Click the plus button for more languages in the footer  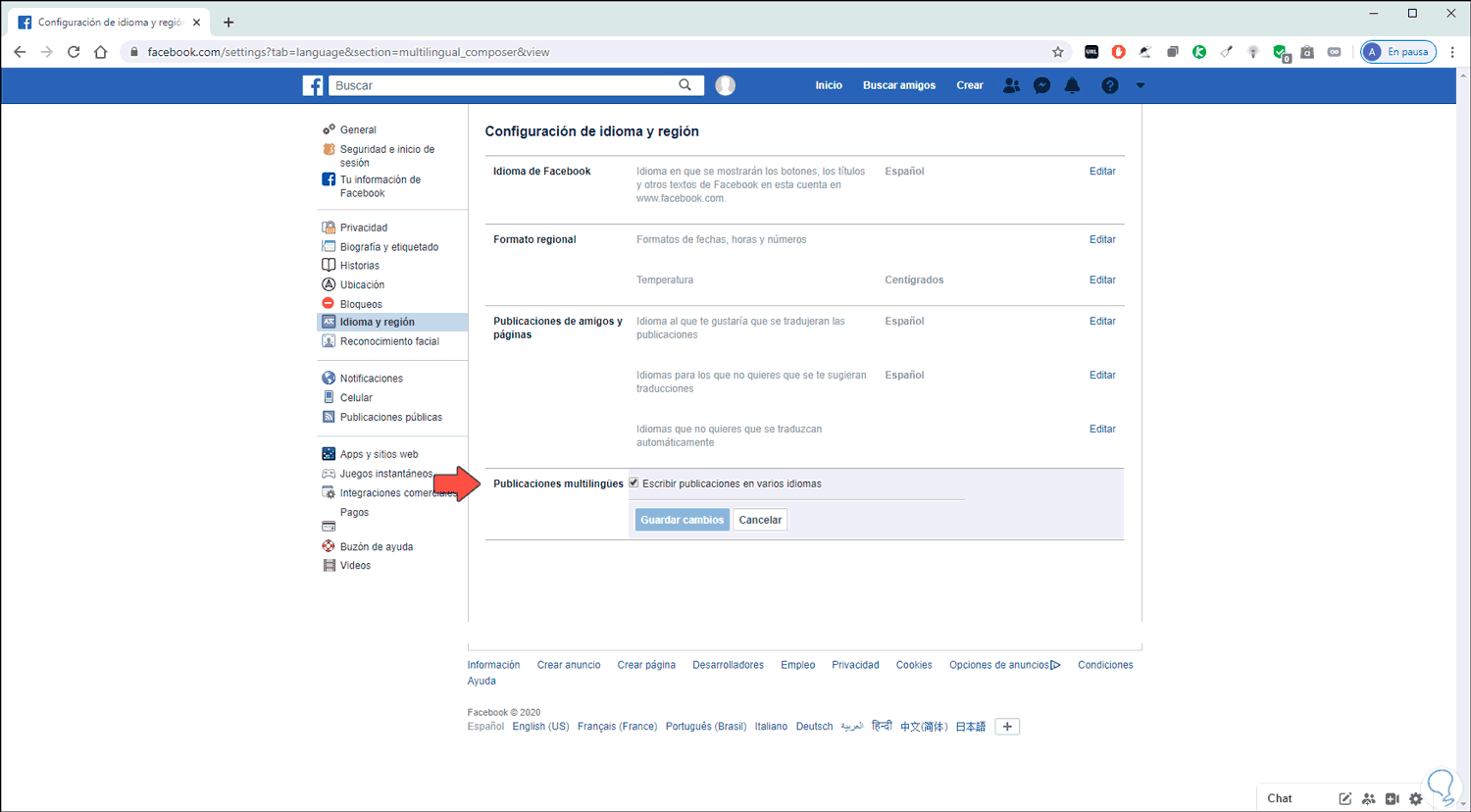1007,727
